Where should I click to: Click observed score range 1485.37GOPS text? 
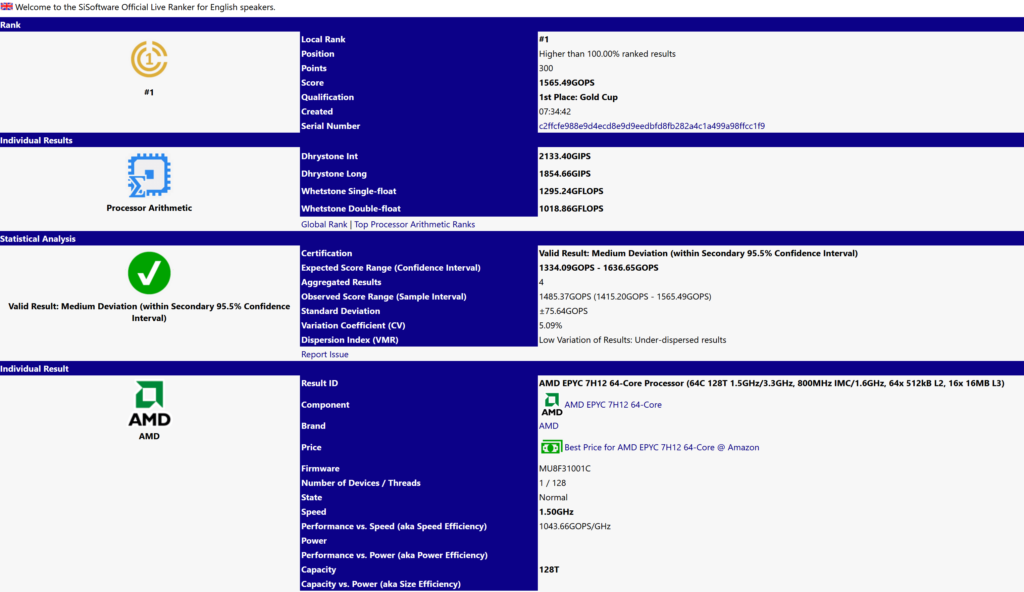tap(625, 297)
